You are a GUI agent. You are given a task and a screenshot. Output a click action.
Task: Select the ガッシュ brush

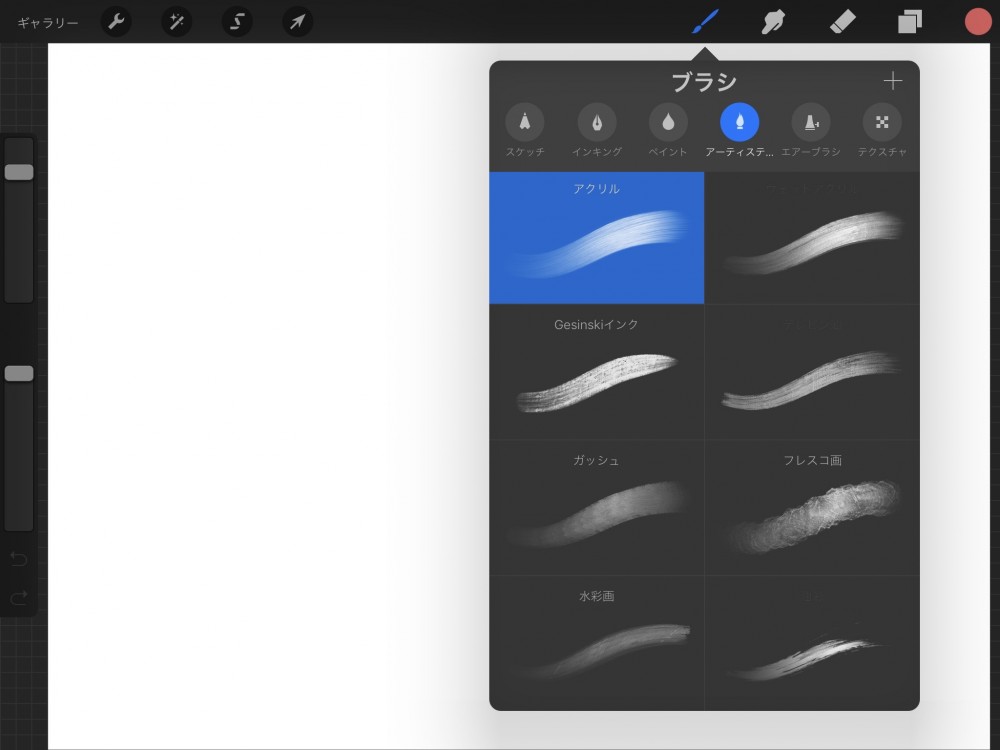coord(596,507)
